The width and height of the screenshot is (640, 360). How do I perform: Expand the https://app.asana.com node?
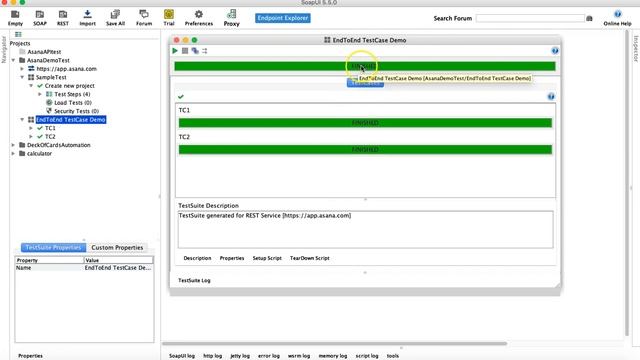[22, 69]
